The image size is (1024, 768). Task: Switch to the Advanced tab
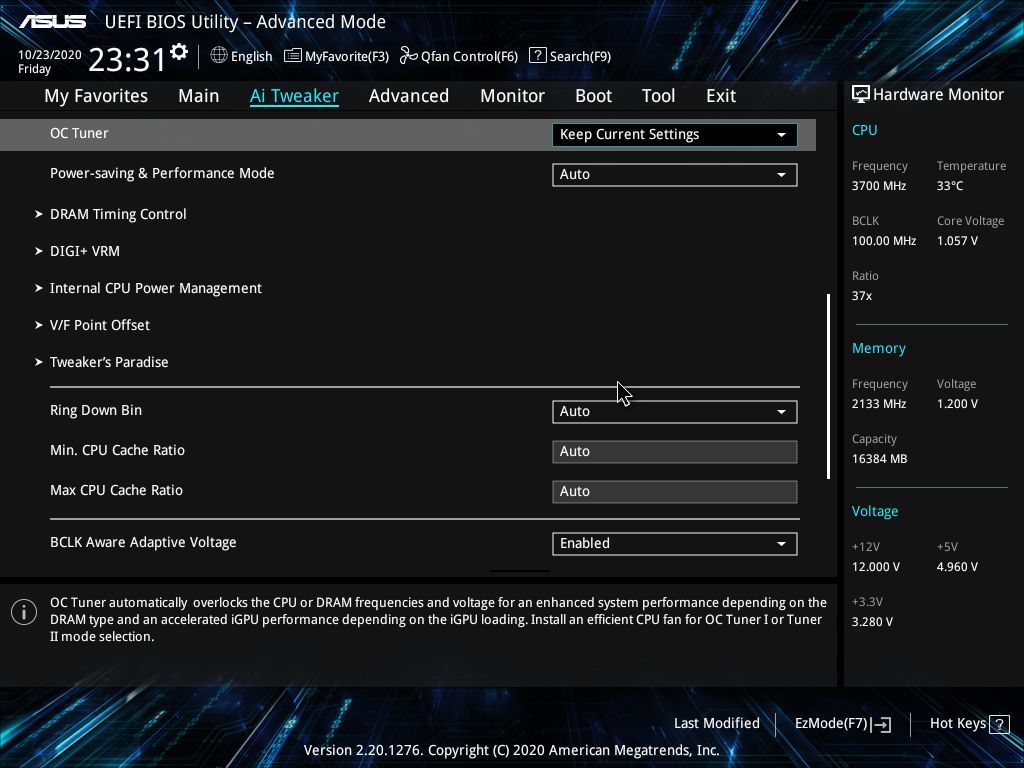(x=409, y=96)
